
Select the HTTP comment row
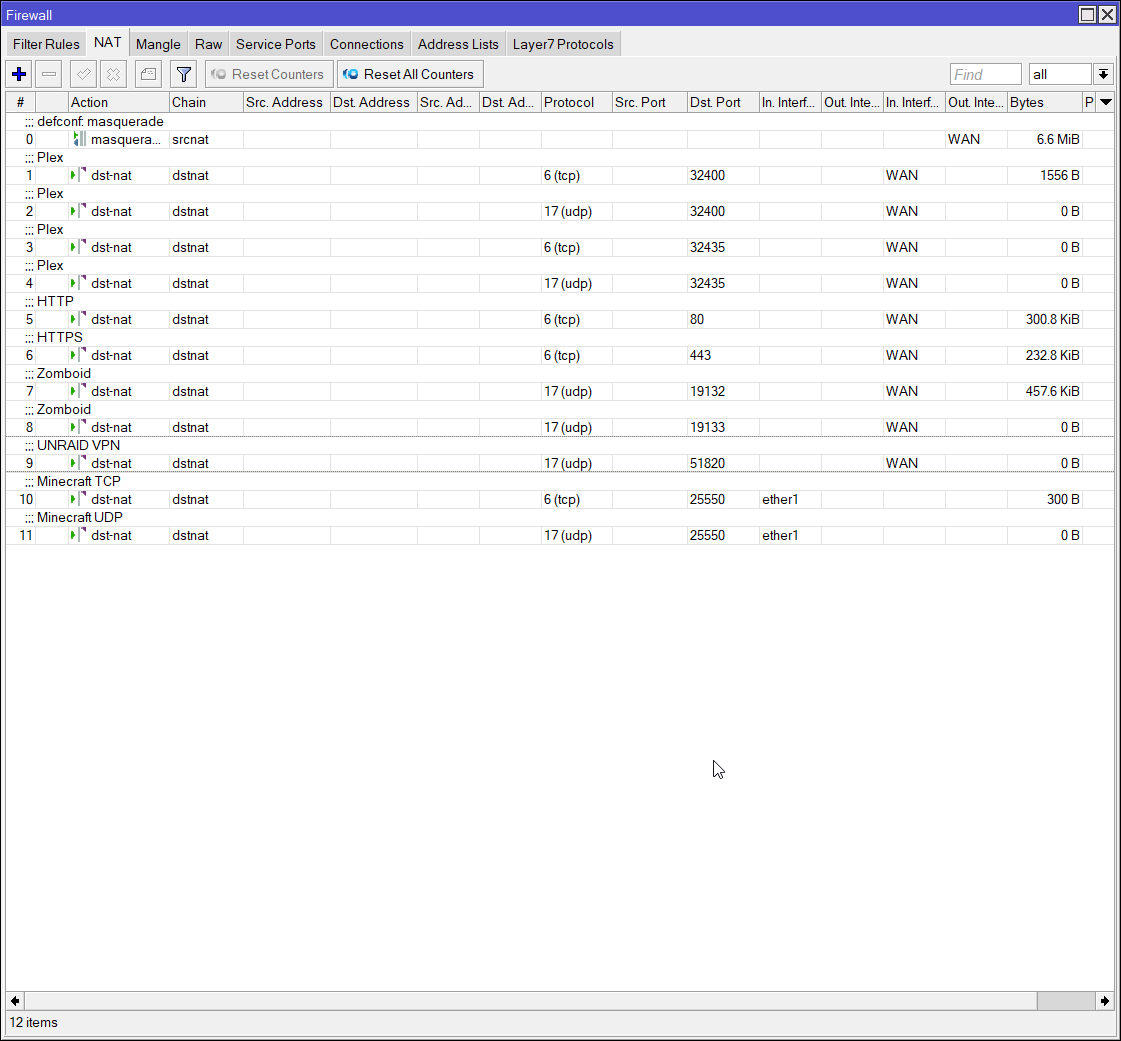click(560, 301)
